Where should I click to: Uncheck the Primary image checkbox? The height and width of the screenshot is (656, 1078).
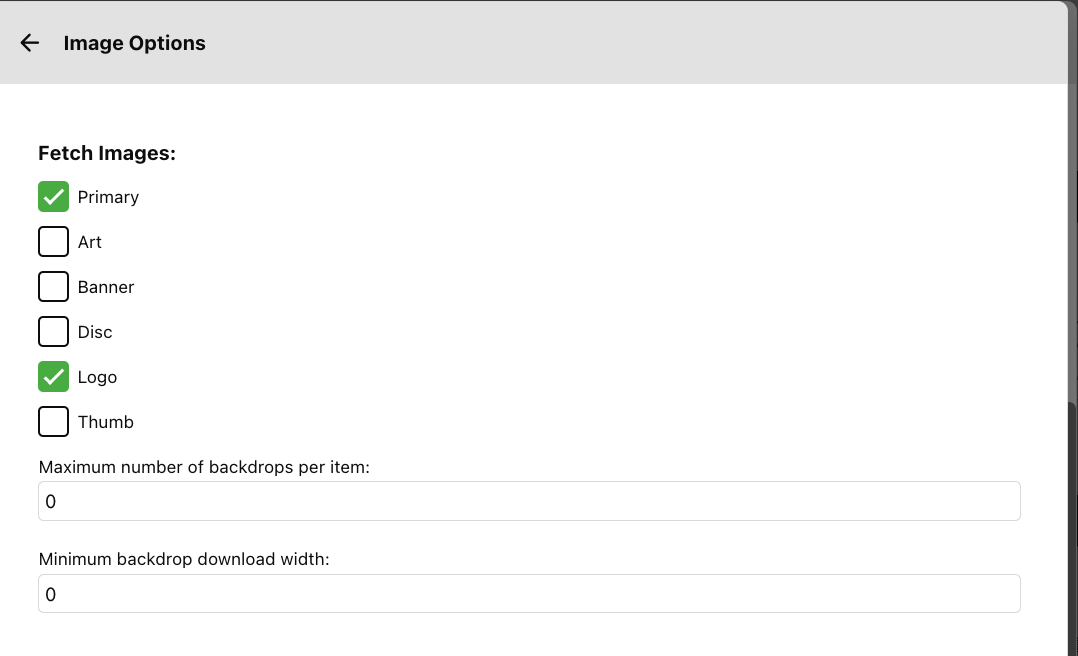pyautogui.click(x=53, y=197)
